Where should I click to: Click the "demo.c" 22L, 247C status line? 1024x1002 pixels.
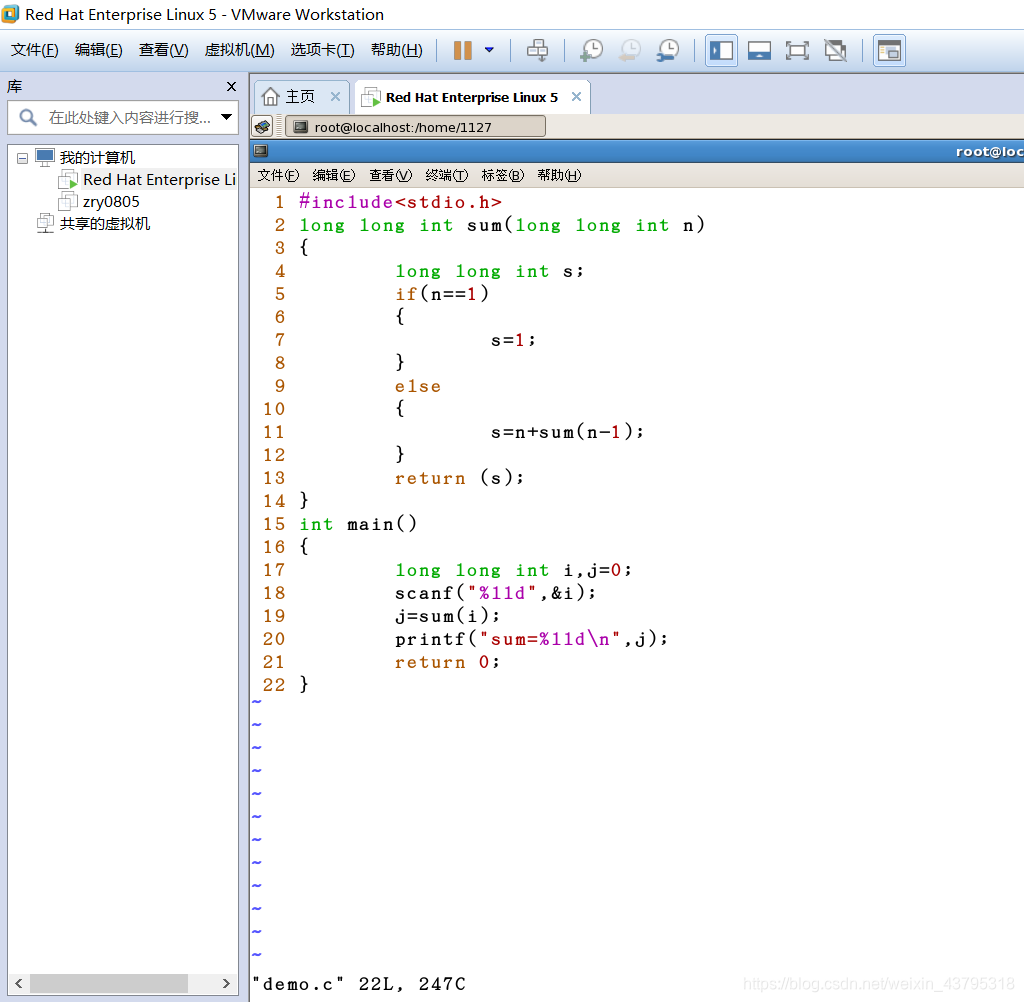click(359, 984)
